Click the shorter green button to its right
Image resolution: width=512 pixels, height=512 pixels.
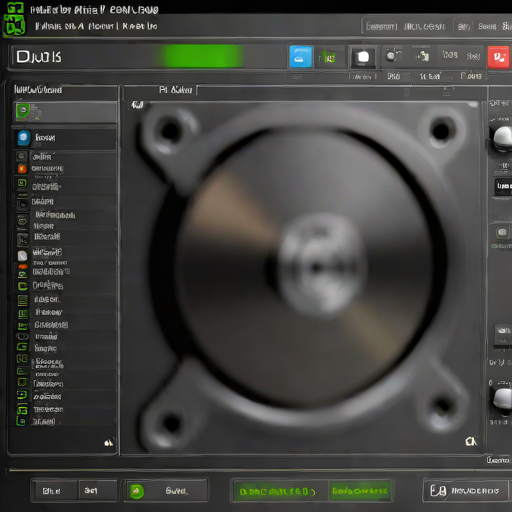click(x=360, y=491)
